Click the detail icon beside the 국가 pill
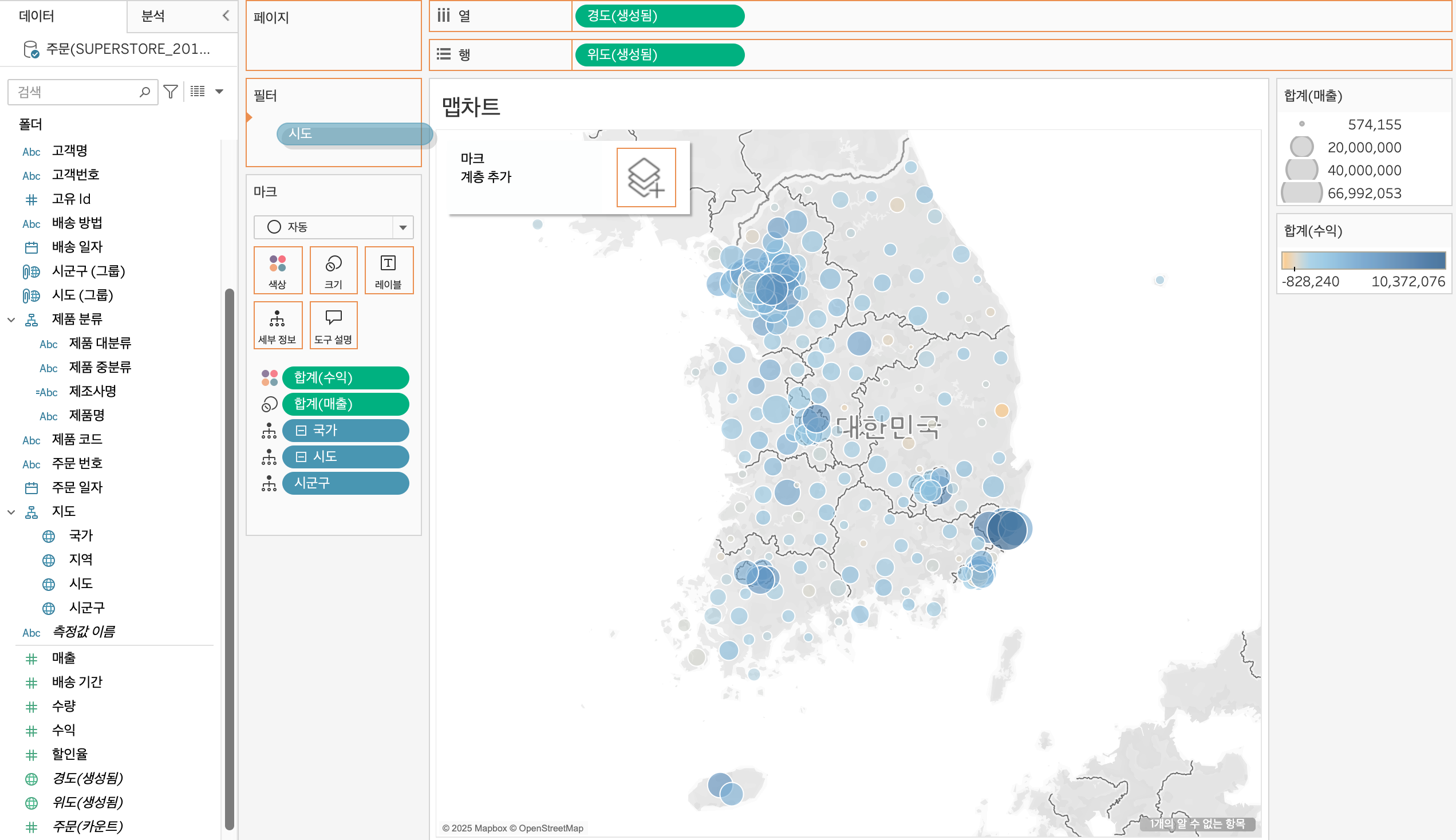The height and width of the screenshot is (840, 1456). coord(270,431)
